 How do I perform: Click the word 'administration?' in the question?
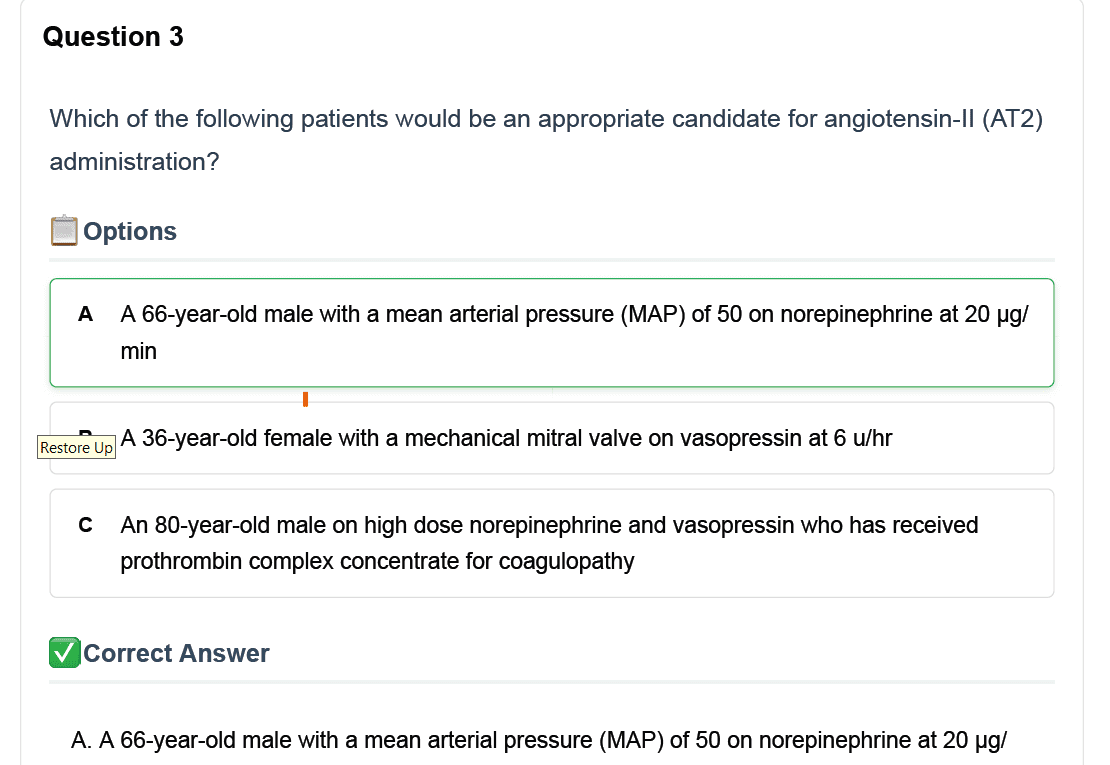tap(135, 162)
